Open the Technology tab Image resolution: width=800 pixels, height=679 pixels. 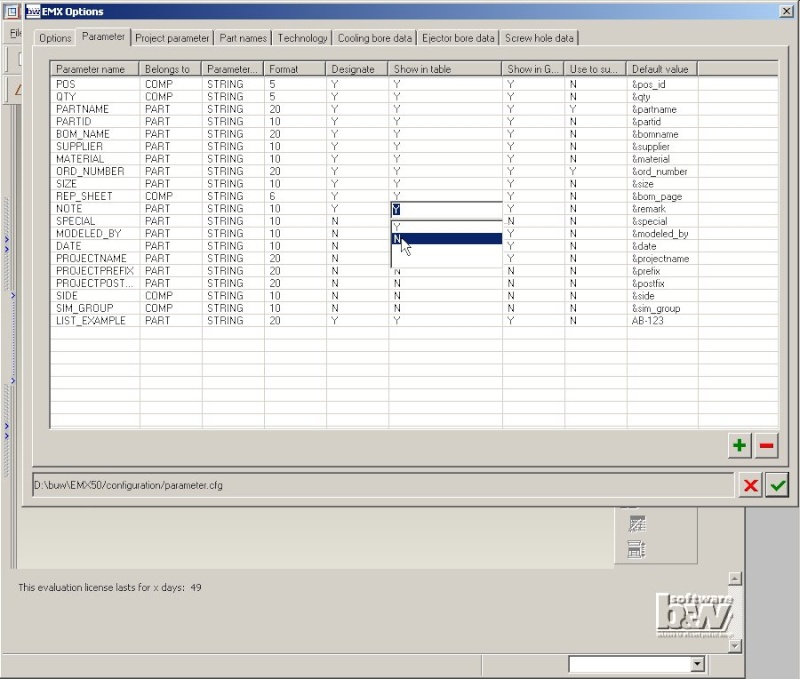pyautogui.click(x=302, y=38)
